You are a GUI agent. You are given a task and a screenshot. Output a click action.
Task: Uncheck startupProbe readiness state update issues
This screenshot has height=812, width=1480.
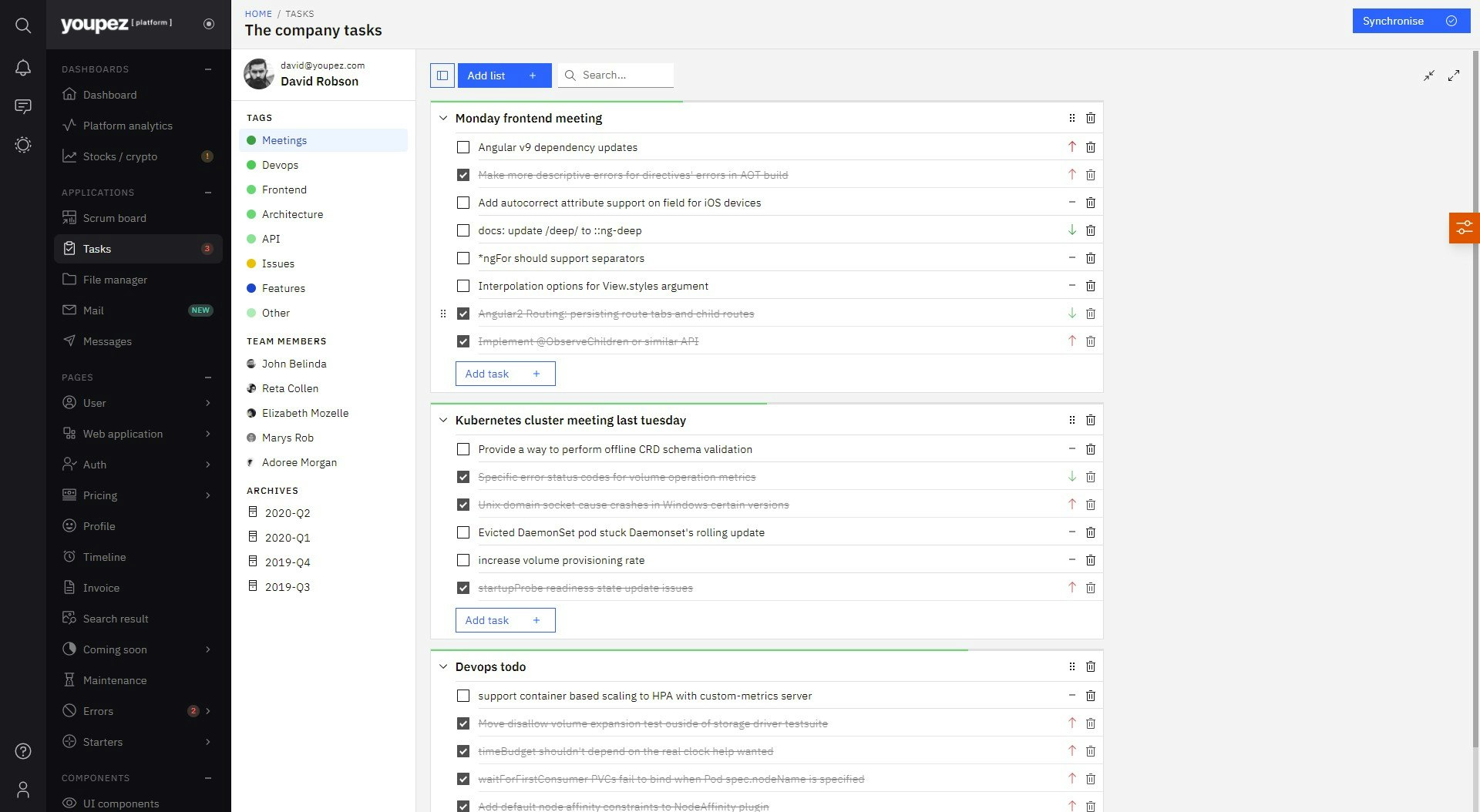coord(463,588)
